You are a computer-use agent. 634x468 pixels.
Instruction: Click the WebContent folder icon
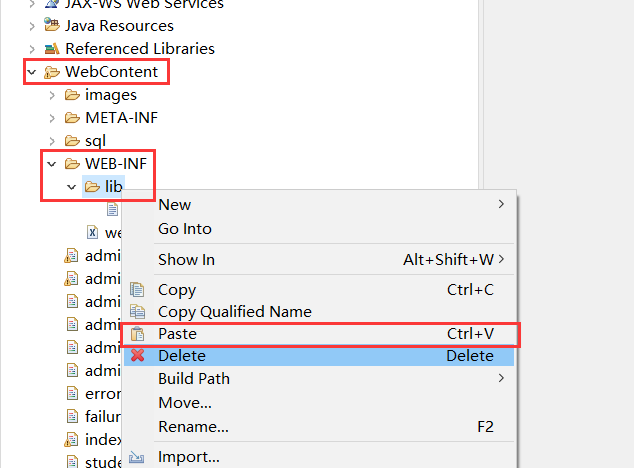(x=52, y=72)
